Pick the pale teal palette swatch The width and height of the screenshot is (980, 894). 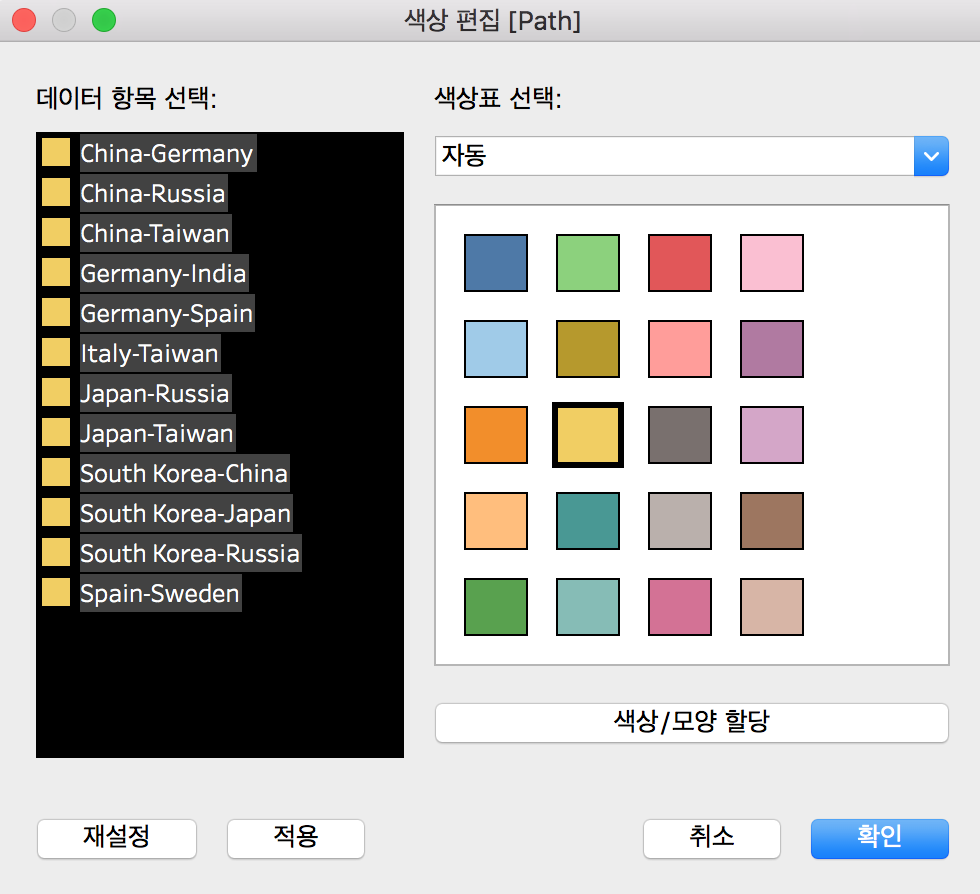[588, 606]
